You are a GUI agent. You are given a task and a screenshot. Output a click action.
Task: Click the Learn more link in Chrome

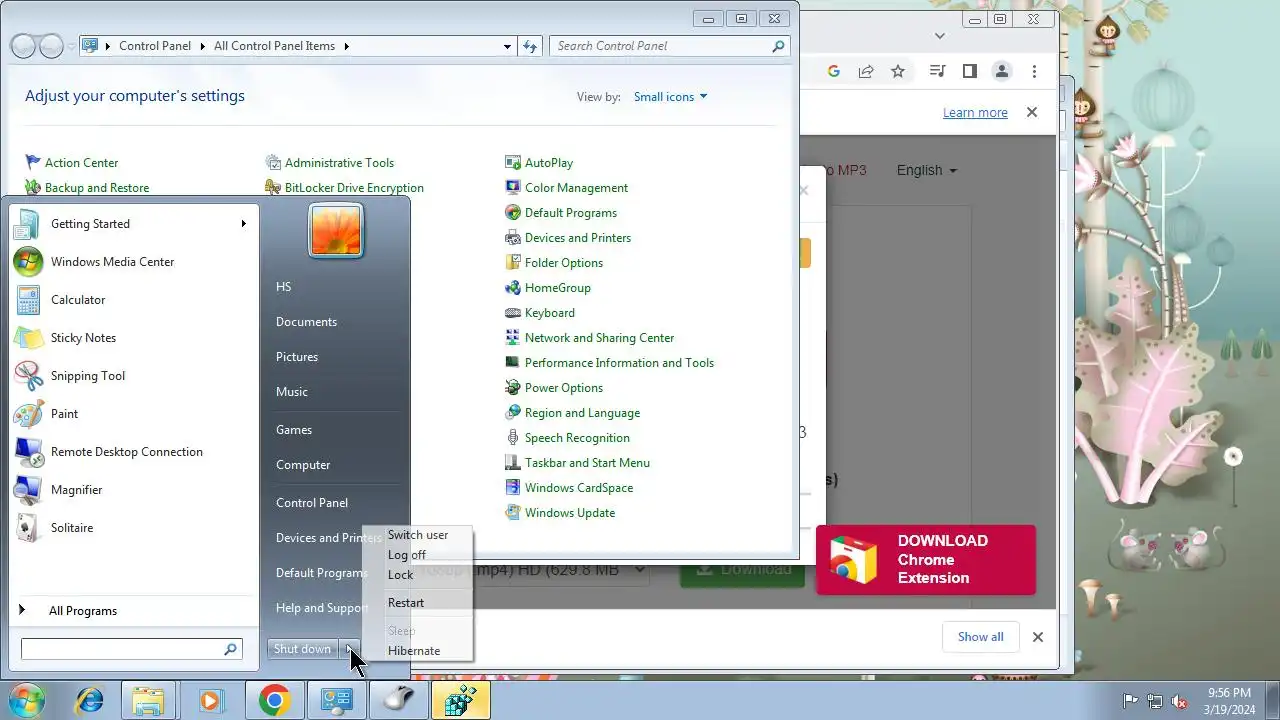(975, 113)
